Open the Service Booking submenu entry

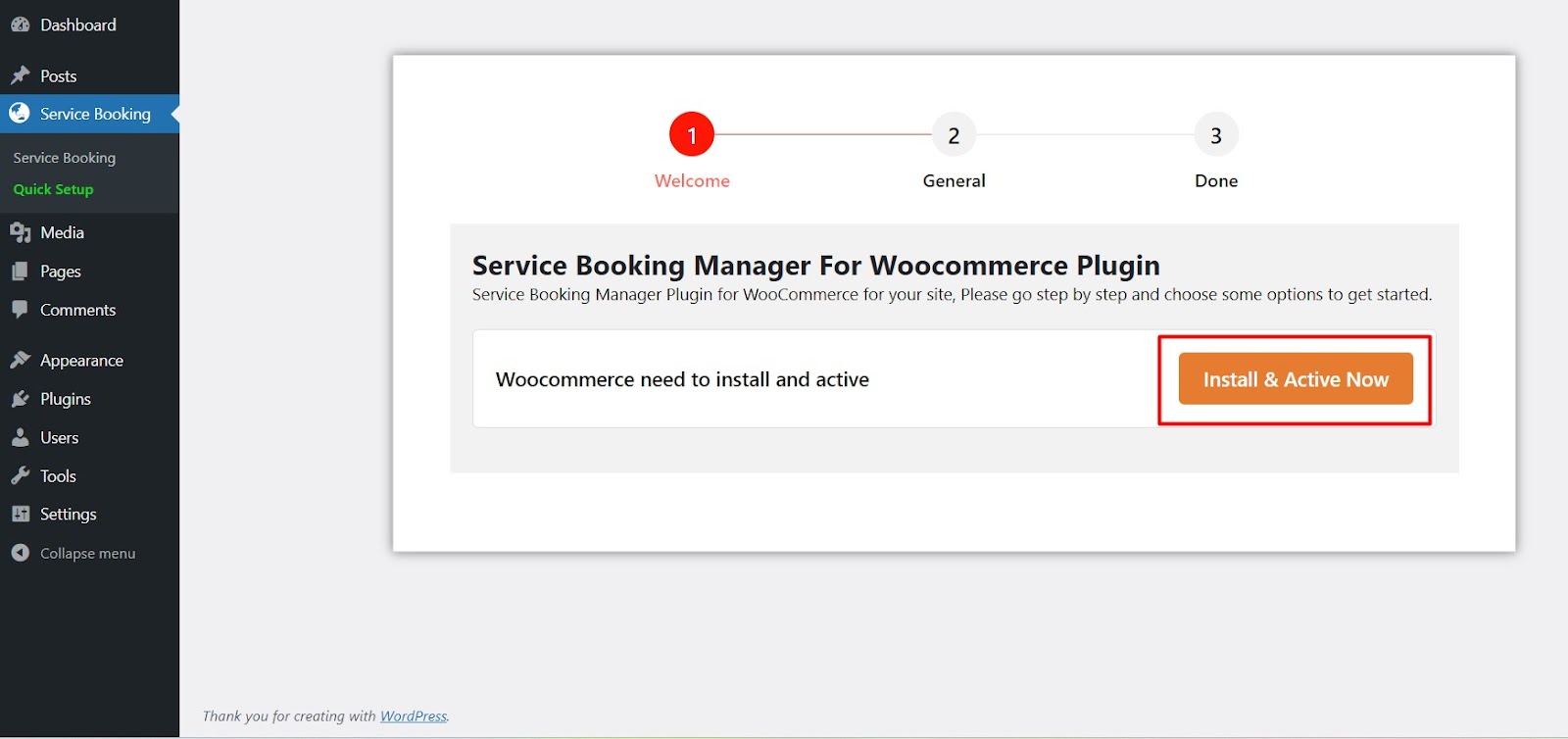(x=65, y=158)
